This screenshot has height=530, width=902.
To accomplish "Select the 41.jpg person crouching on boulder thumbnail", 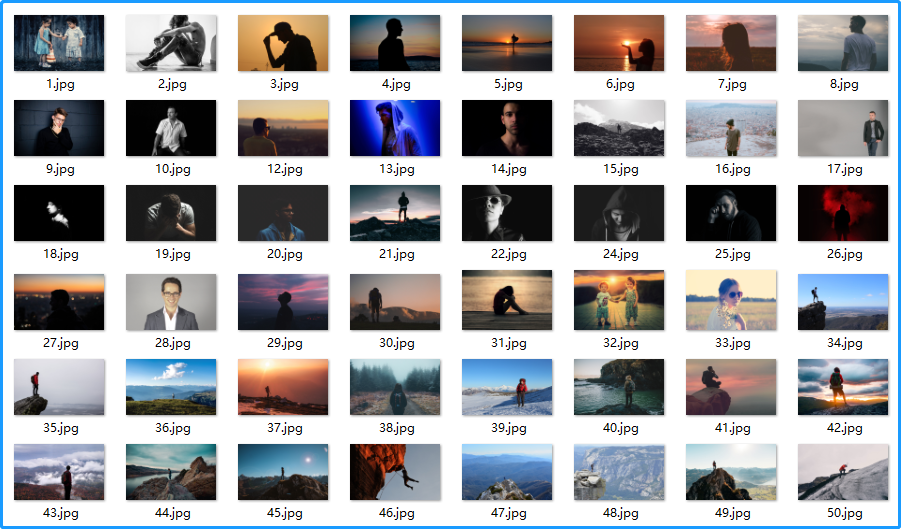I will (731, 387).
